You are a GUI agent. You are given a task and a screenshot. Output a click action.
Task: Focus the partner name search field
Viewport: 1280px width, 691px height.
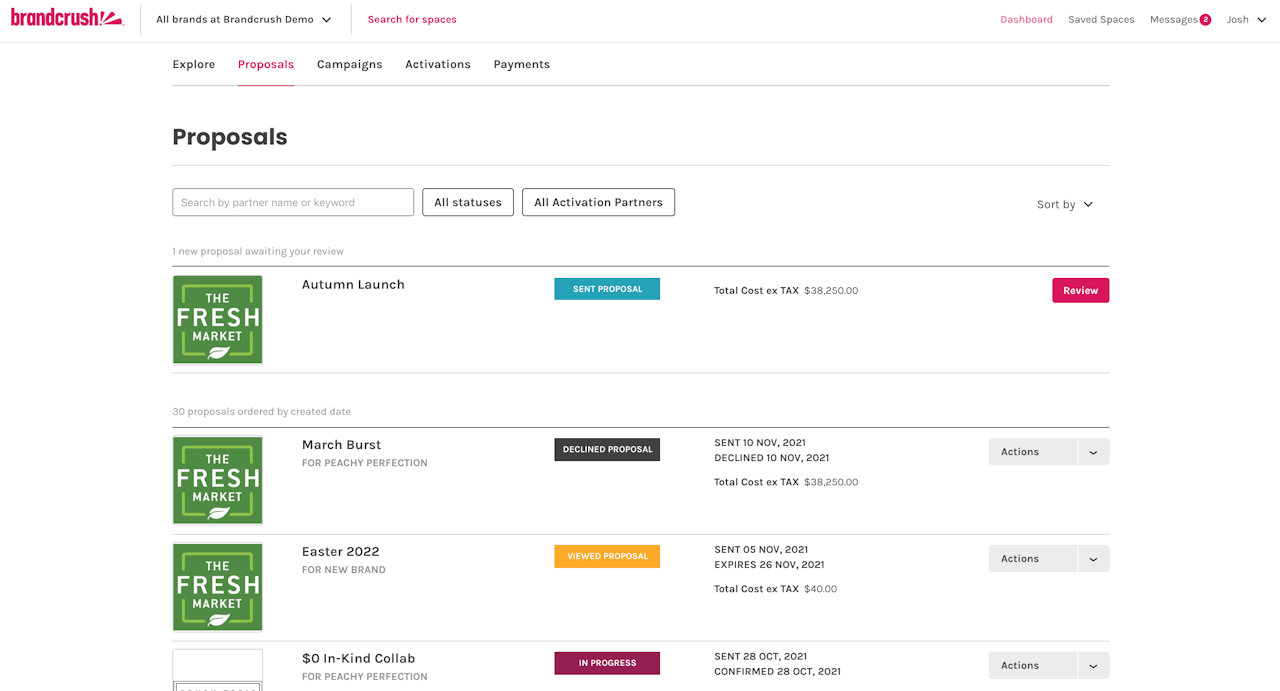pyautogui.click(x=293, y=202)
